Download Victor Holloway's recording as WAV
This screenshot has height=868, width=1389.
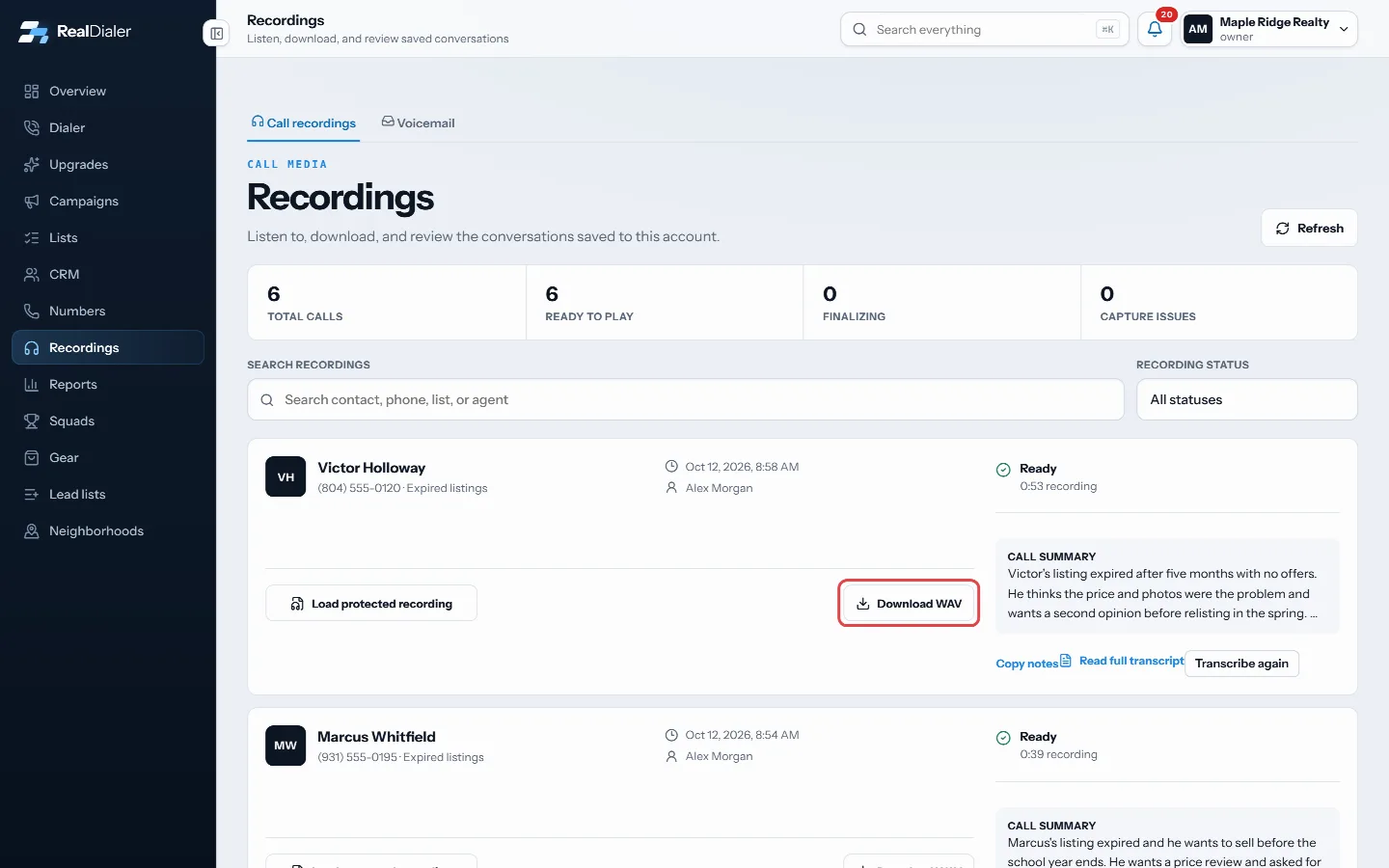pos(909,604)
